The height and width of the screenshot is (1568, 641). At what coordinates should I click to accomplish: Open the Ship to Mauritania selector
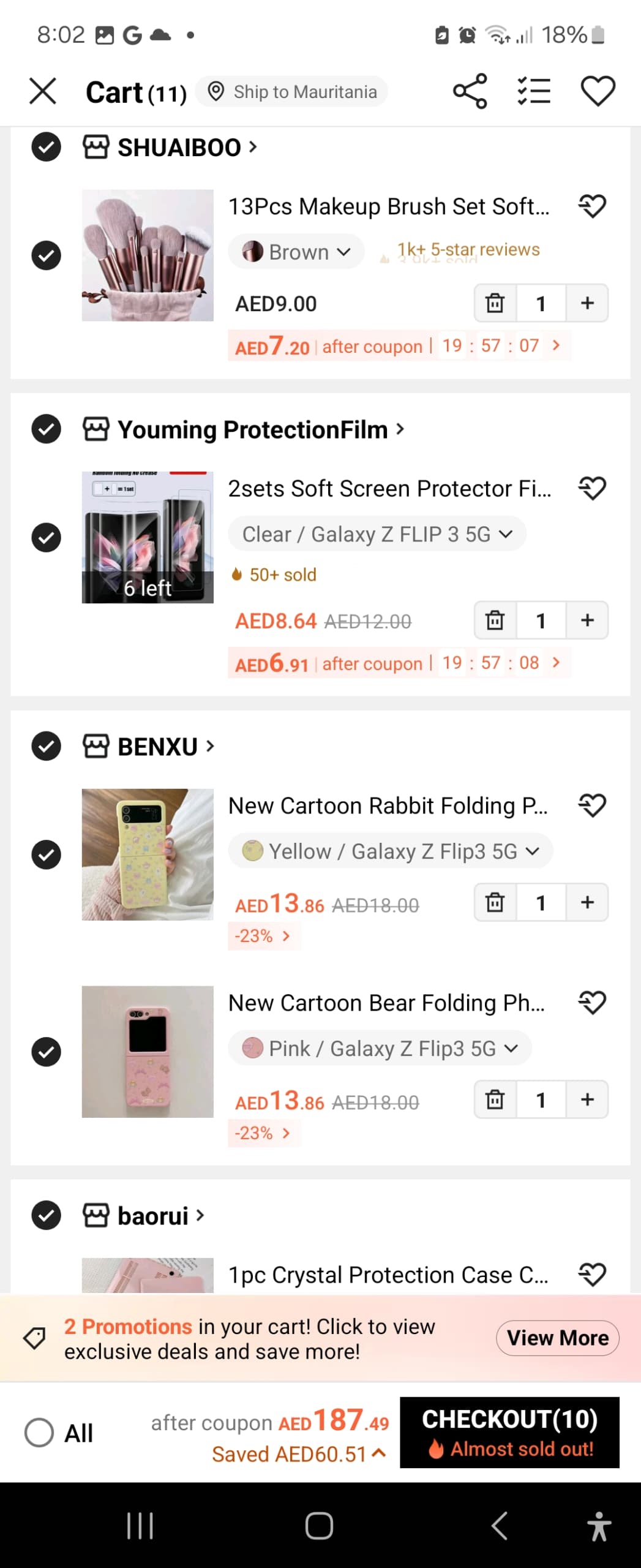coord(292,92)
